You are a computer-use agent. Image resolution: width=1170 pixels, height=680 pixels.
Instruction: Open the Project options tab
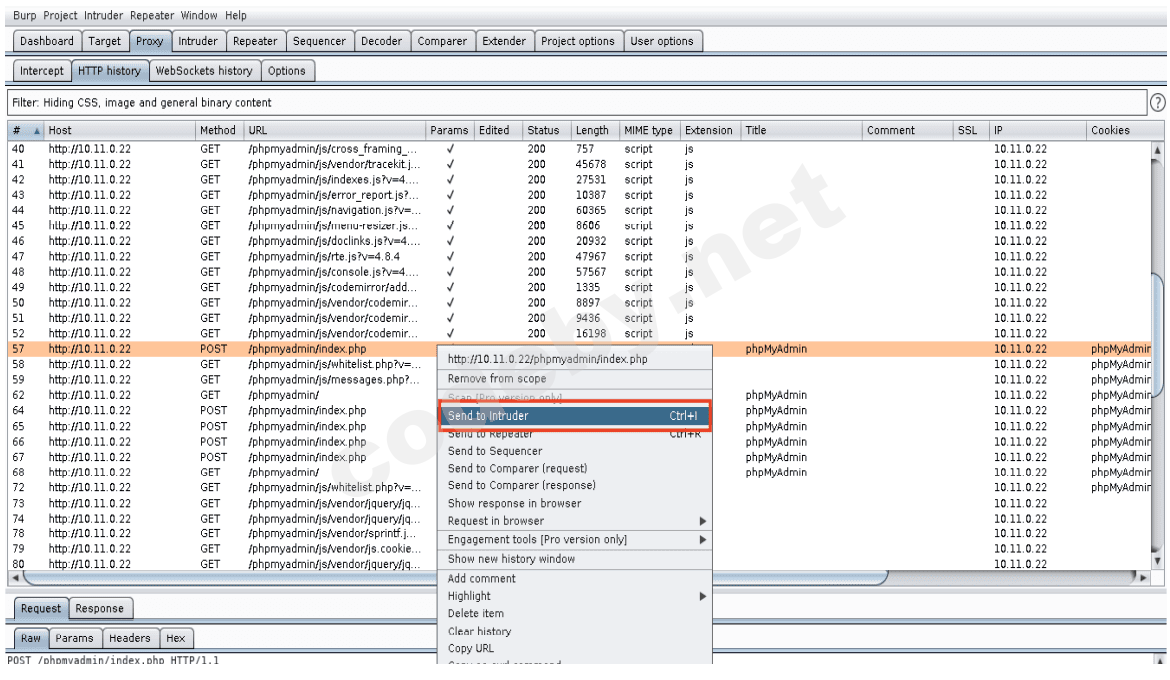point(578,41)
